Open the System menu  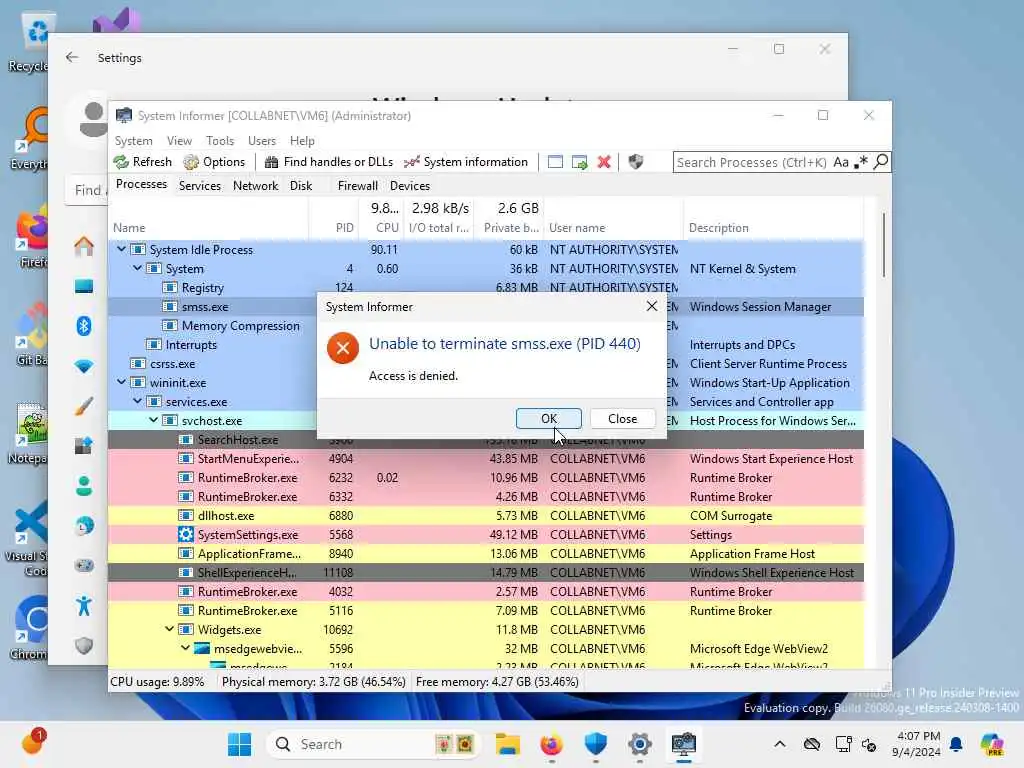coord(133,141)
